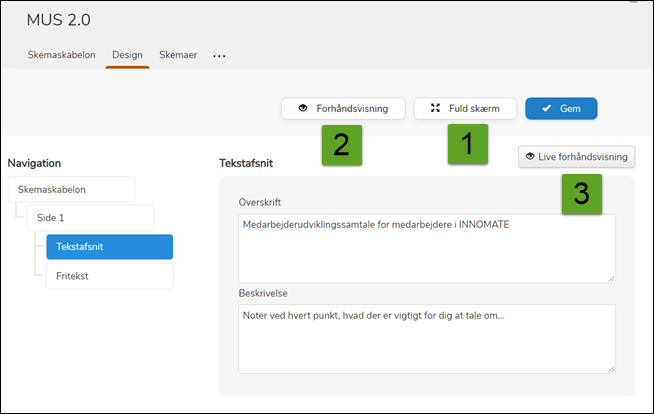654x414 pixels.
Task: Click the Beskrivelse textarea resize handle
Action: tap(610, 367)
